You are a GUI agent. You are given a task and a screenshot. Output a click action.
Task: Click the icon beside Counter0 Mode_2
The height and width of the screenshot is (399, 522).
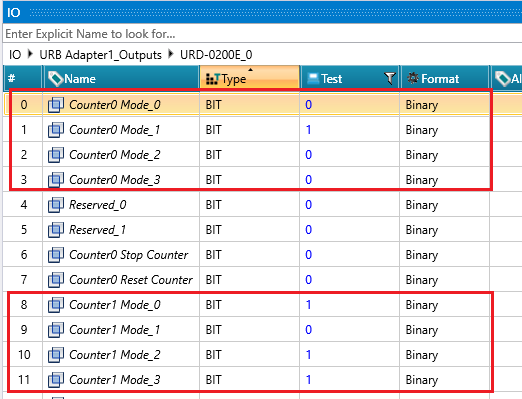click(x=56, y=155)
